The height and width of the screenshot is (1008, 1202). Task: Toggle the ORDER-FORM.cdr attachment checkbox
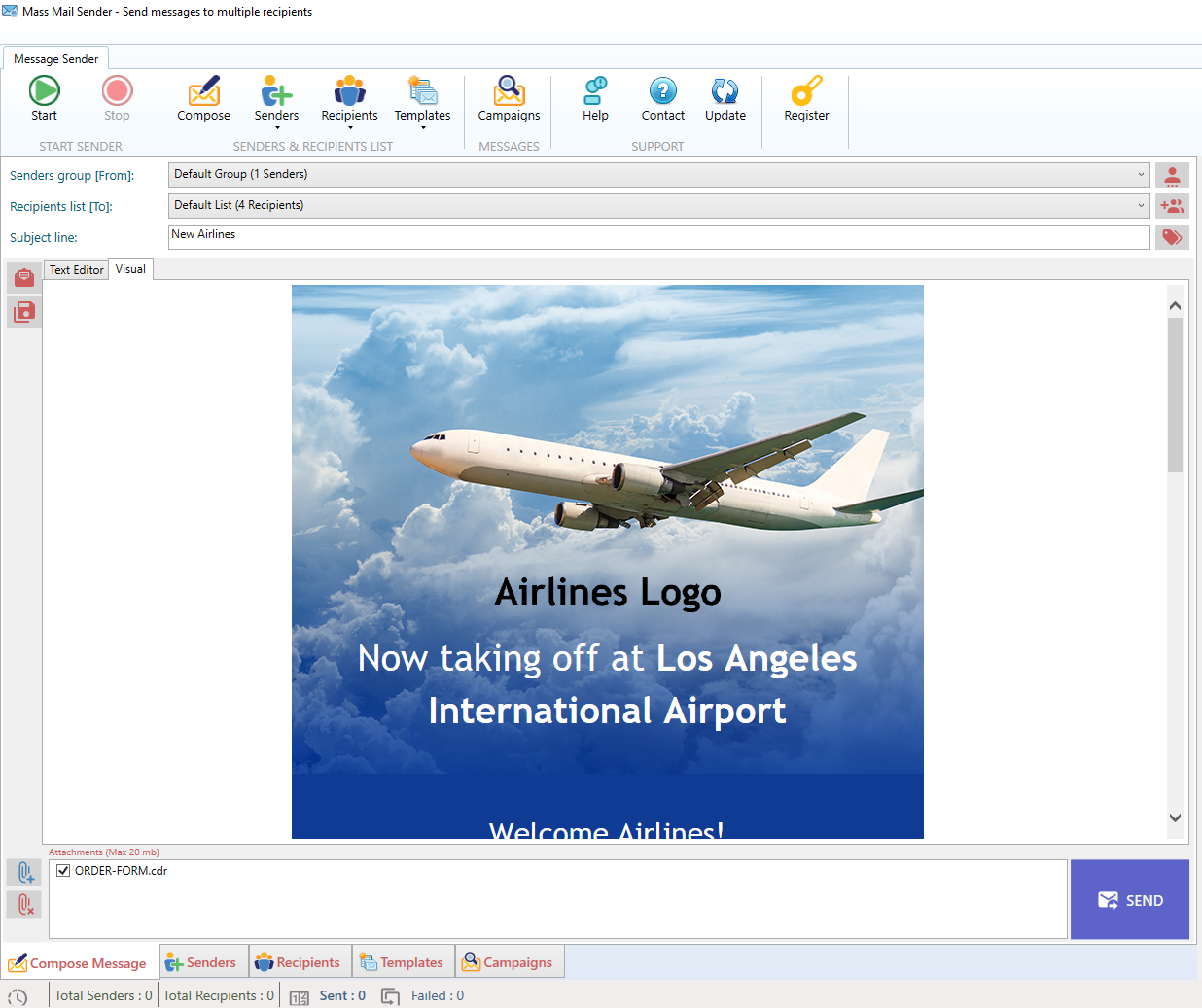[x=63, y=871]
